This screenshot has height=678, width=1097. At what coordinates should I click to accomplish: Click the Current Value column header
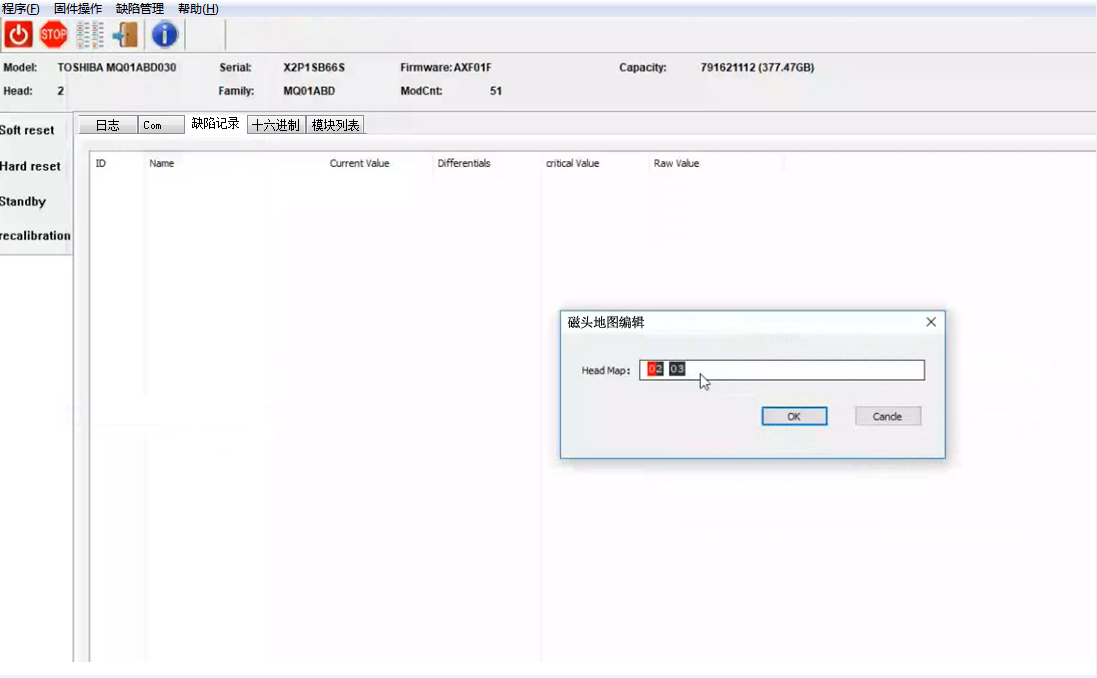(x=360, y=163)
